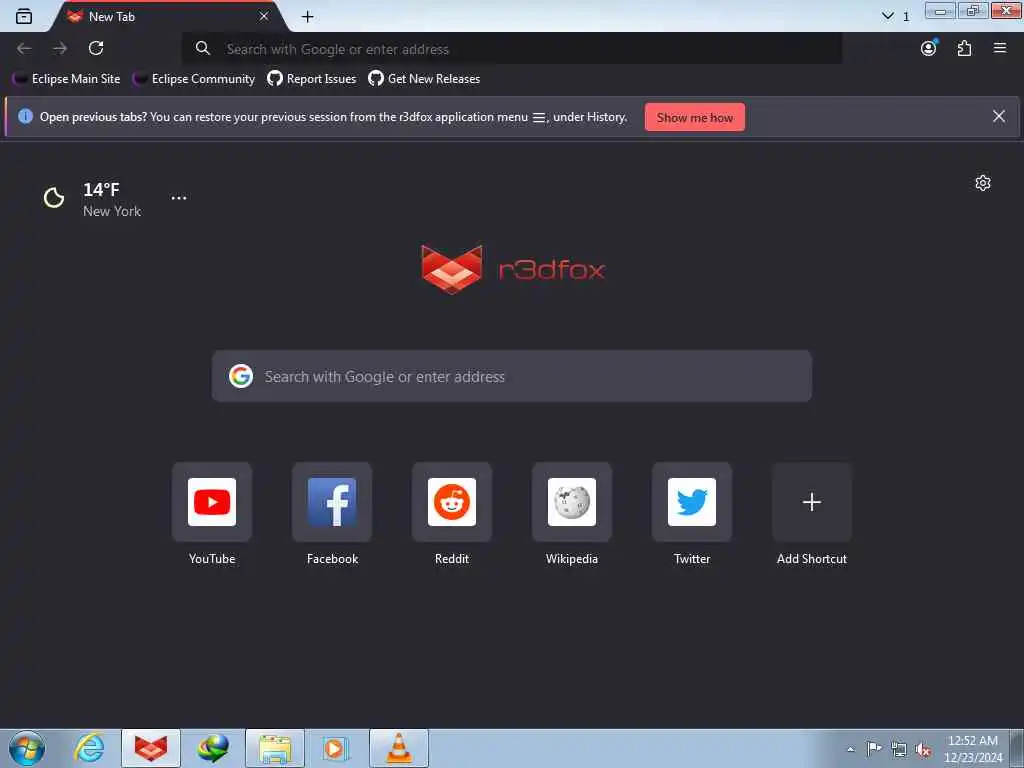Expand the list all tabs chevron
The image size is (1024, 768).
pyautogui.click(x=888, y=16)
